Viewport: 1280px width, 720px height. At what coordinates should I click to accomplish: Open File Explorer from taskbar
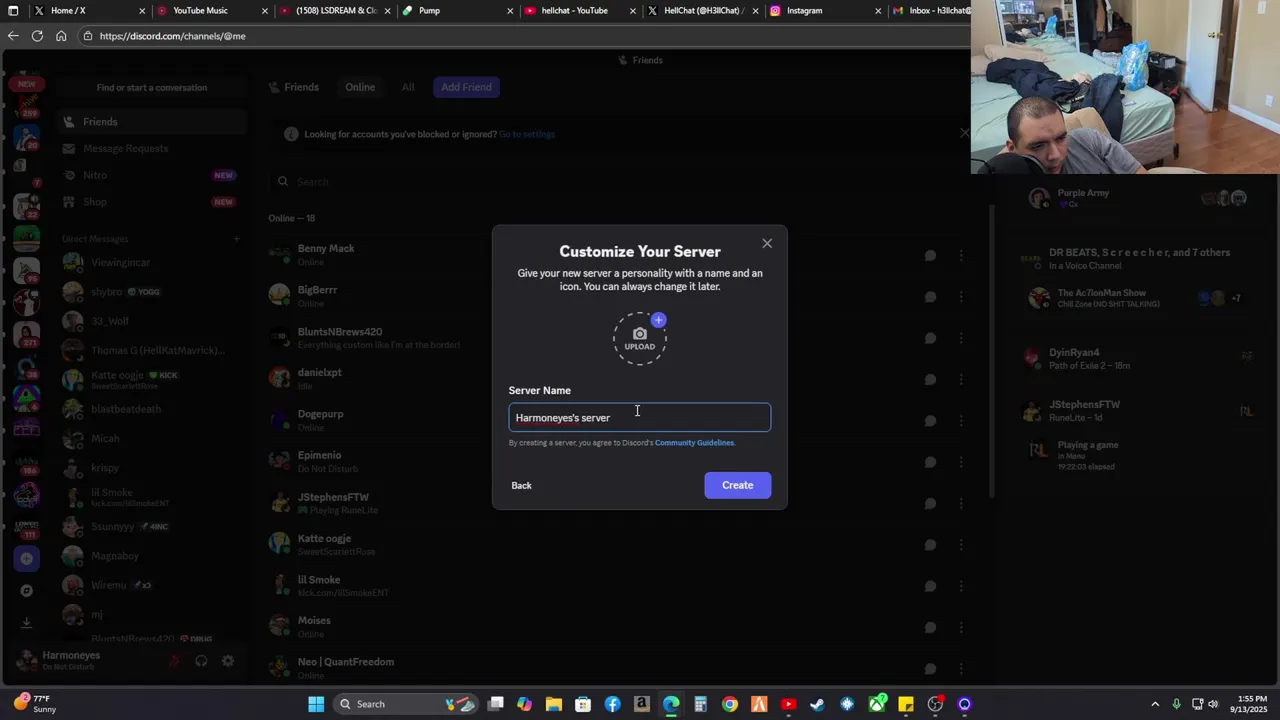pyautogui.click(x=554, y=704)
